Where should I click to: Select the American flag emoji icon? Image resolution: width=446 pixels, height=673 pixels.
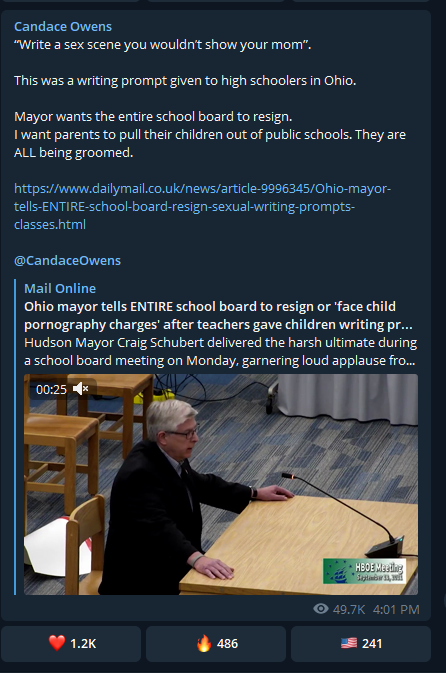[349, 643]
